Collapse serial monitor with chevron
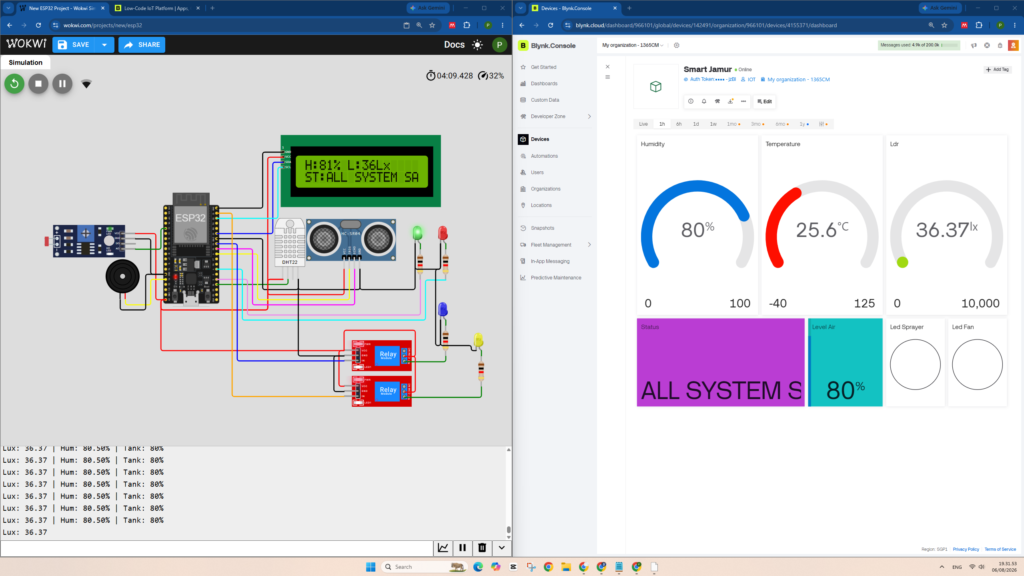 click(502, 548)
